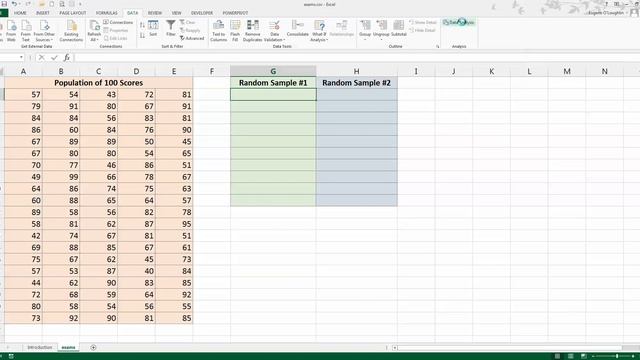Click the Undo arrow in quick access toolbar

click(x=14, y=4)
